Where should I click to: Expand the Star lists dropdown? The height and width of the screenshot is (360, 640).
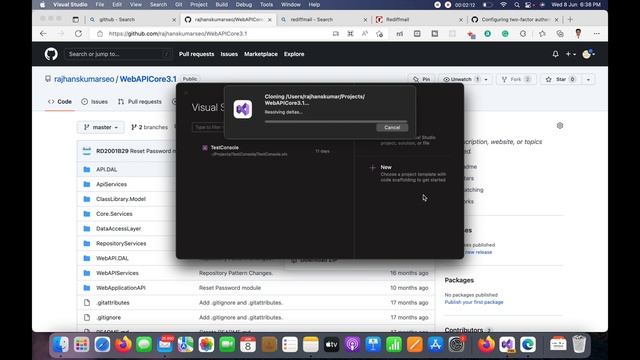588,79
